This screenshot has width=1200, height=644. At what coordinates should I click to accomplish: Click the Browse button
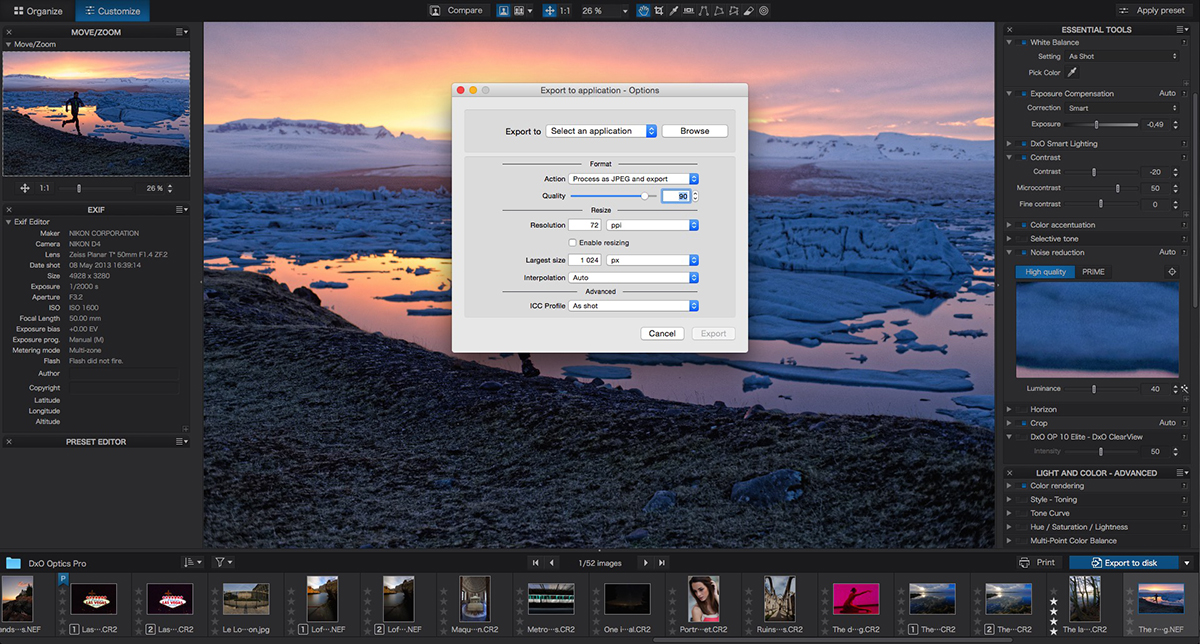(694, 131)
